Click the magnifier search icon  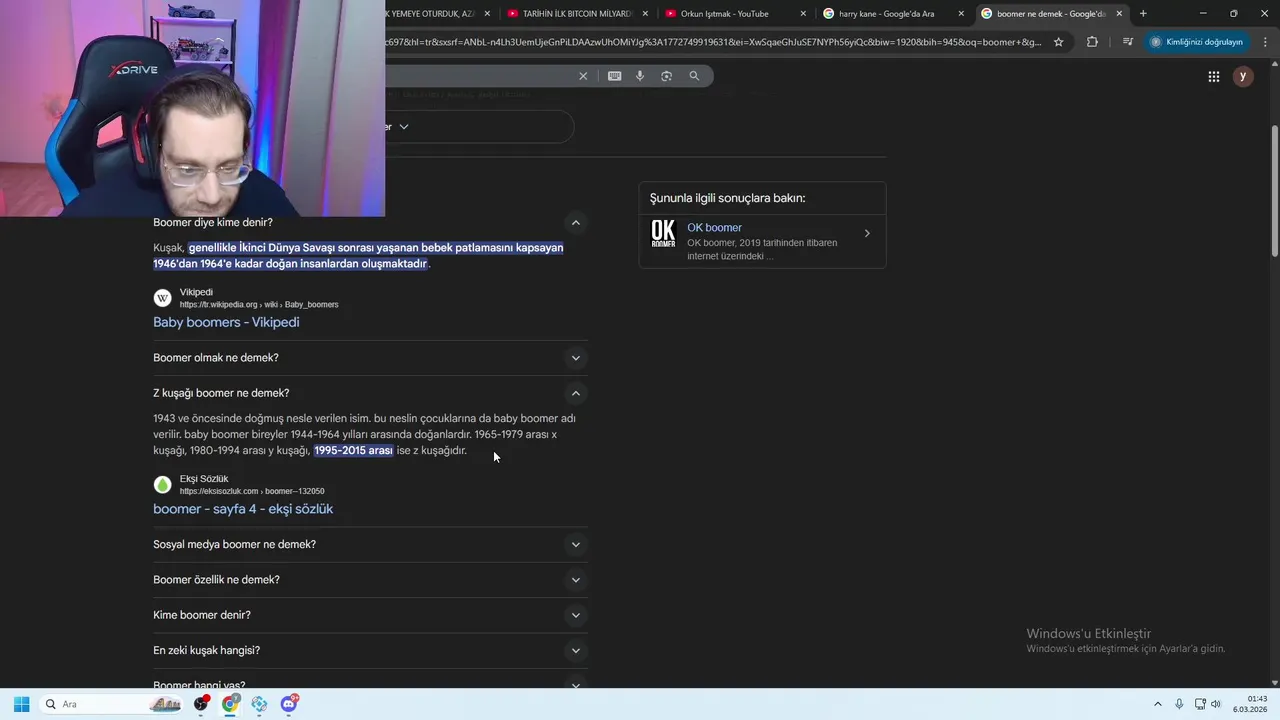tap(694, 76)
